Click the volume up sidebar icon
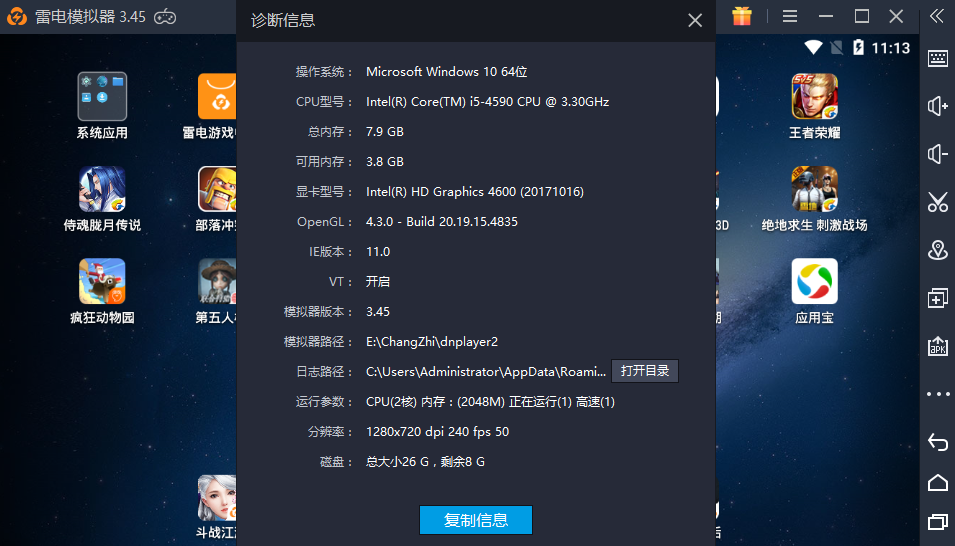This screenshot has width=955, height=546. pyautogui.click(x=937, y=106)
